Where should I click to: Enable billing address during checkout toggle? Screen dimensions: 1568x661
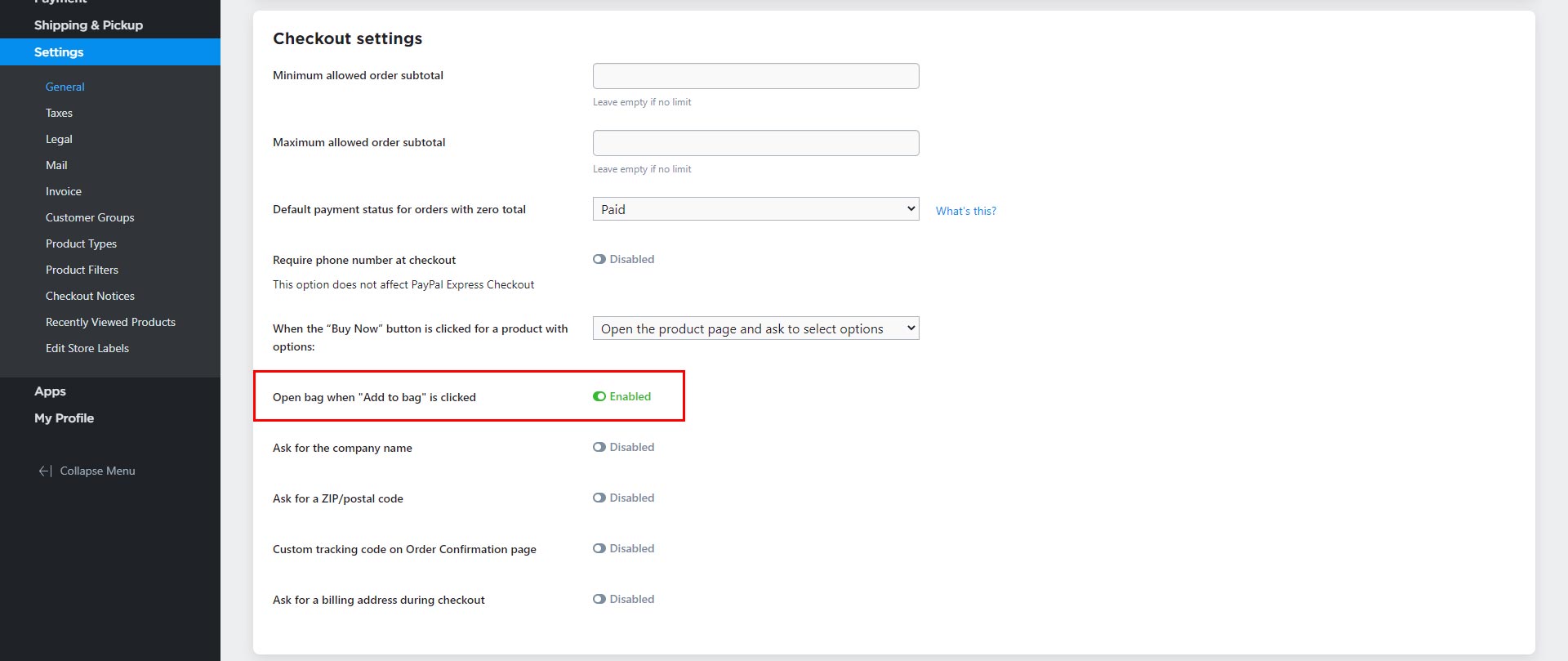click(x=599, y=599)
